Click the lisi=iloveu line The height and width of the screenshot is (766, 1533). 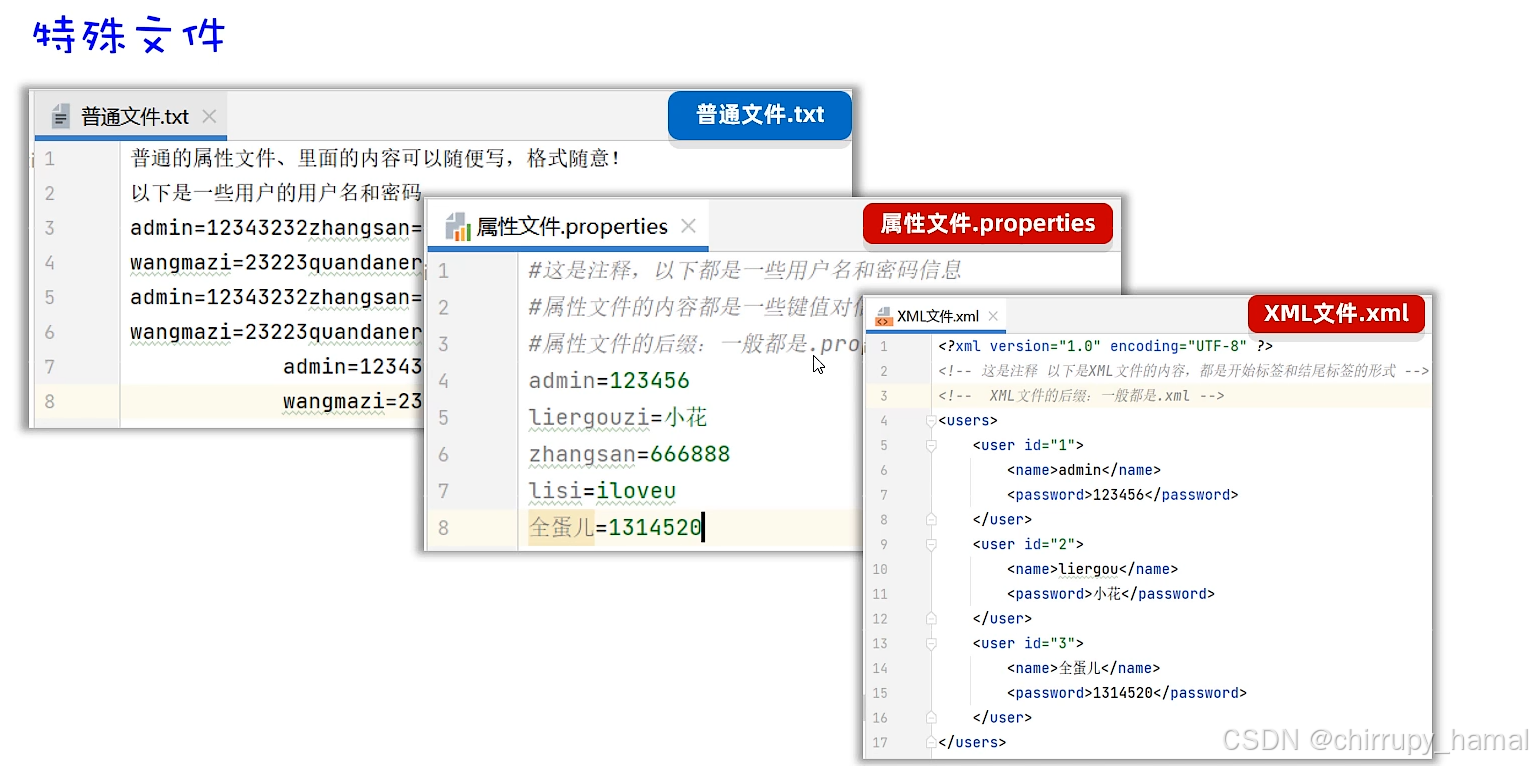pyautogui.click(x=603, y=491)
